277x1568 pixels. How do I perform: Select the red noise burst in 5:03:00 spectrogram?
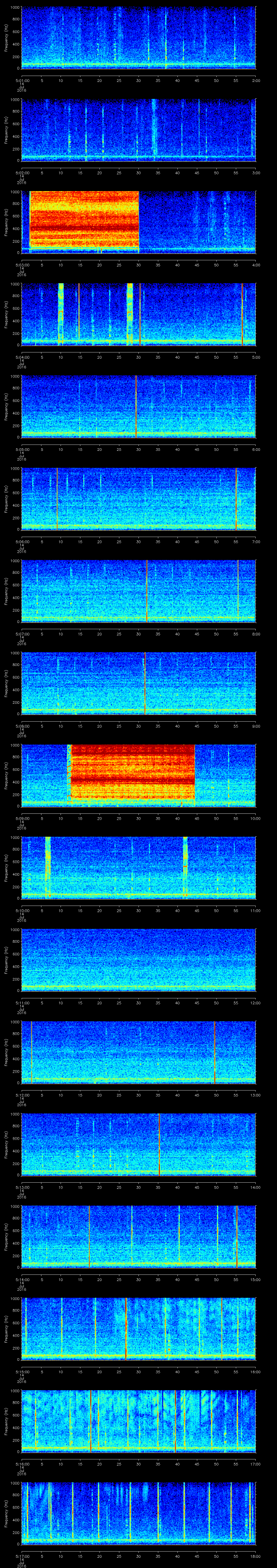point(84,220)
